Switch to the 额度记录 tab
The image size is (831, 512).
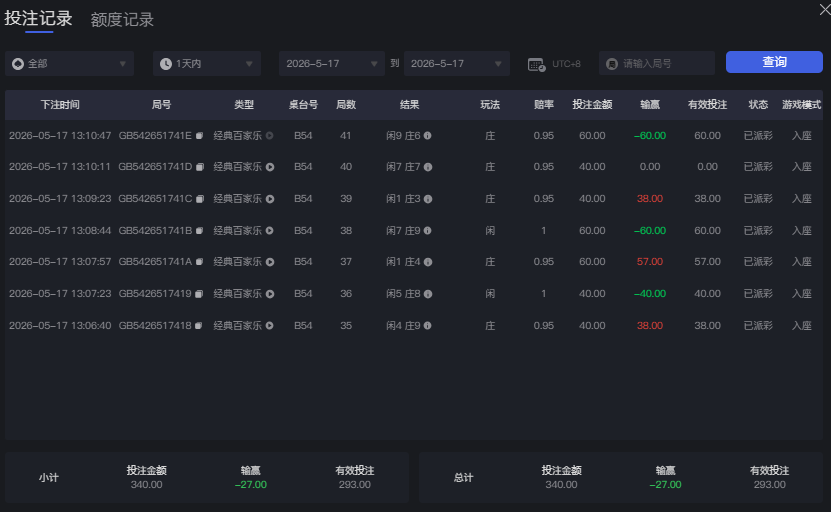[122, 20]
